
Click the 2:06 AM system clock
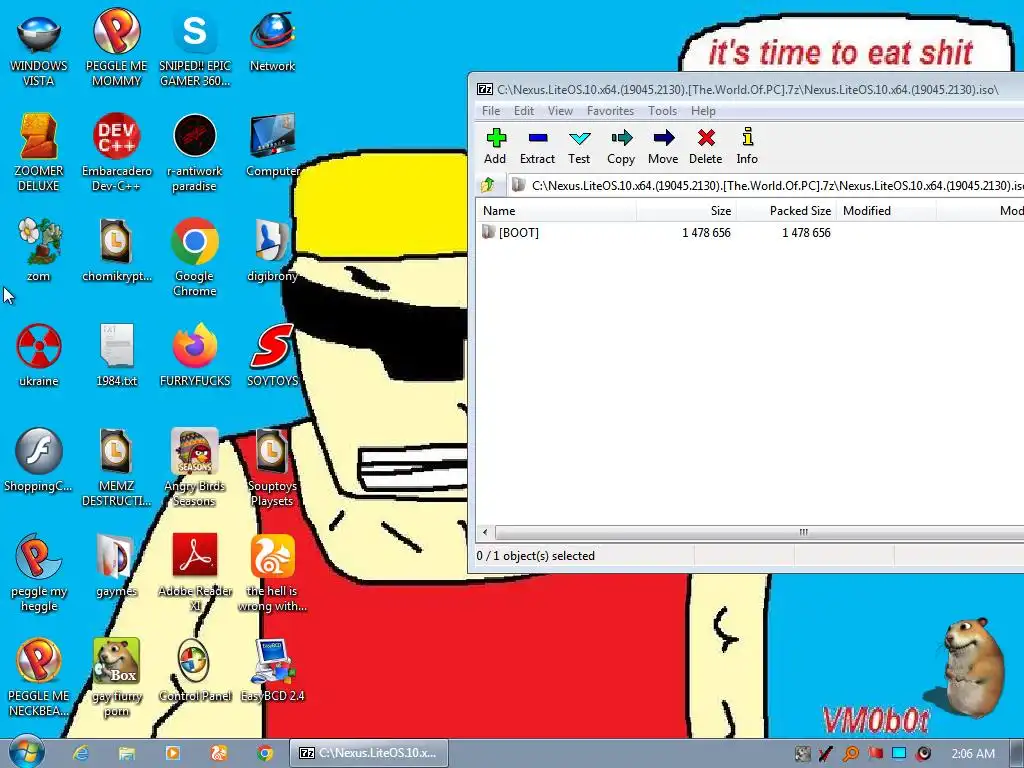coord(973,754)
